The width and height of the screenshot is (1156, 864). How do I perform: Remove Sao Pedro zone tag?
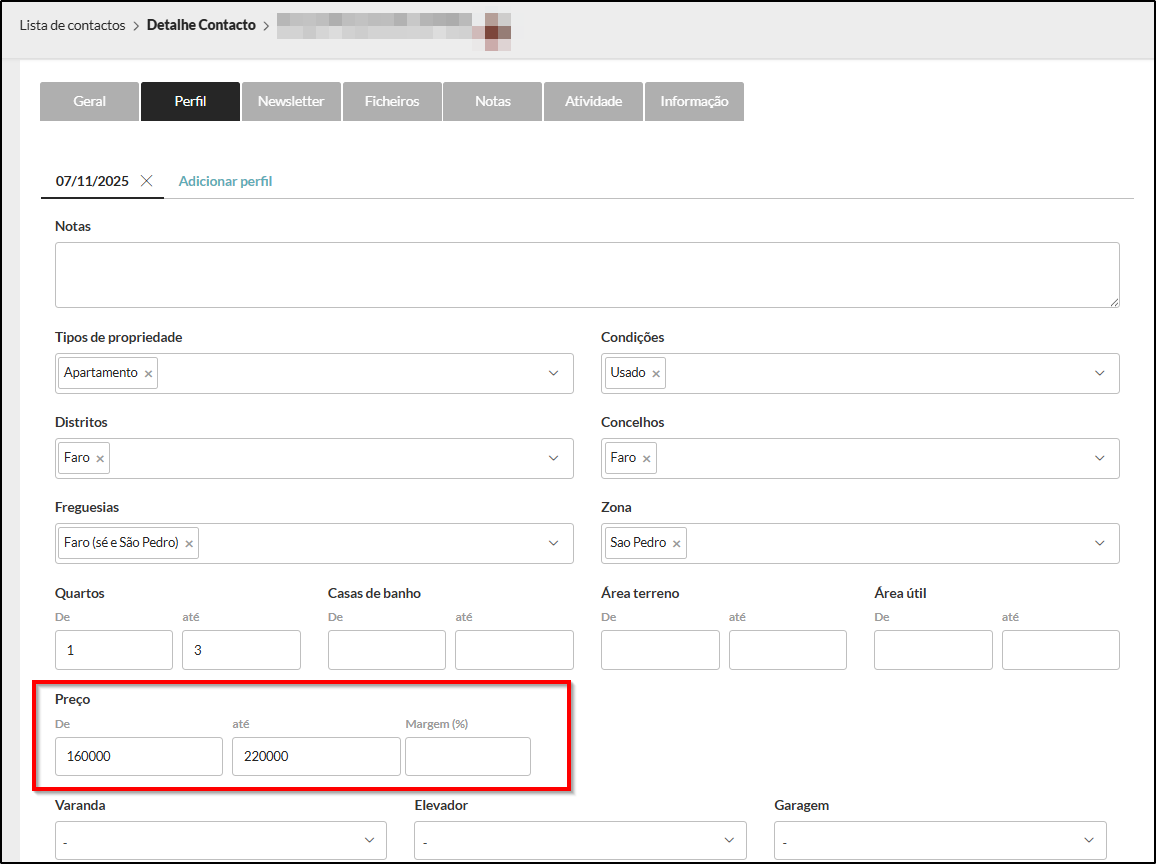[x=677, y=544]
